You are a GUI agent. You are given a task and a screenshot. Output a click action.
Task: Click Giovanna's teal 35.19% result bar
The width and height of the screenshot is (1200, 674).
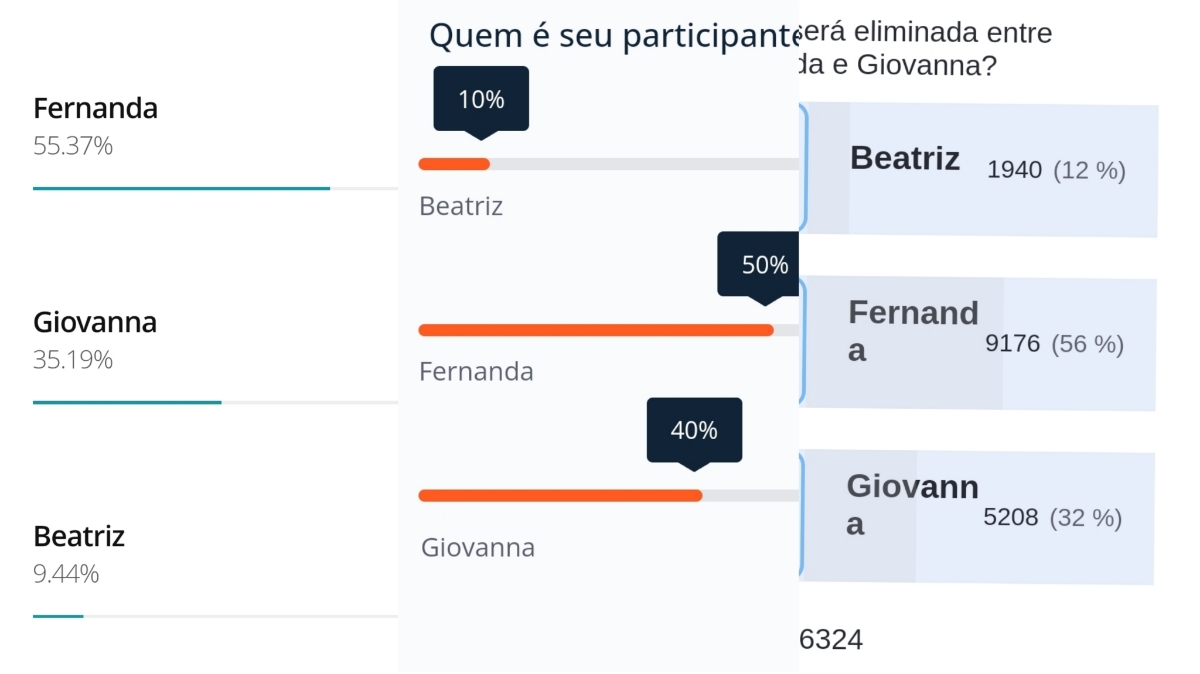127,402
